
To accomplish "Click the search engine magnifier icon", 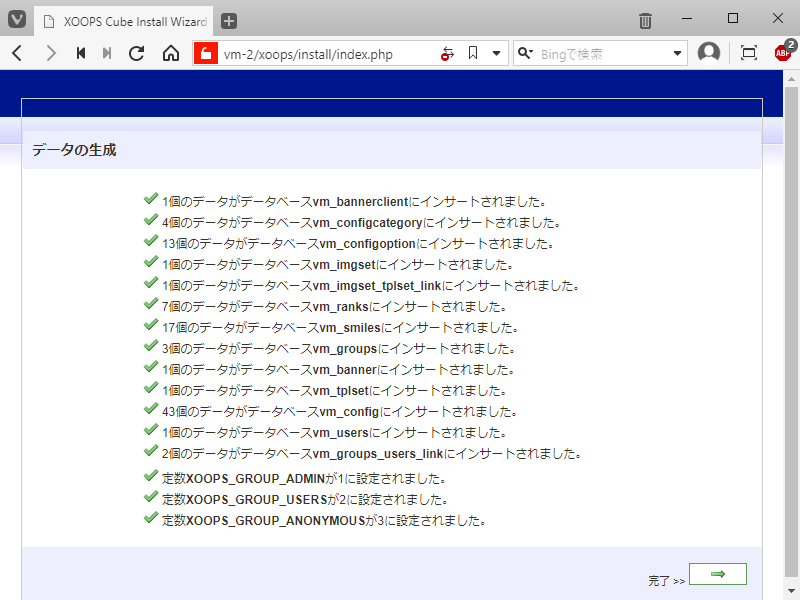I will 524,53.
